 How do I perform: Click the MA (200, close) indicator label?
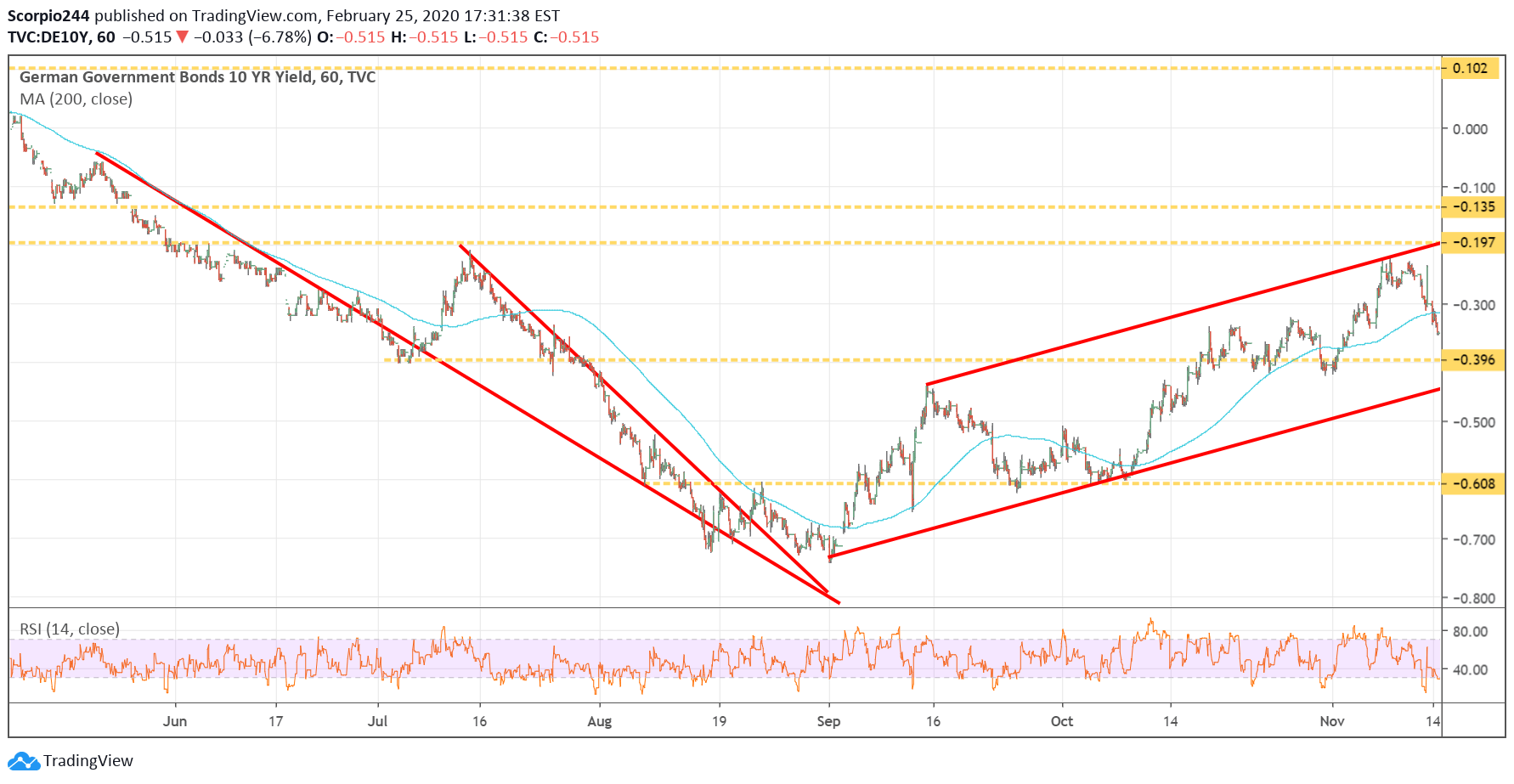tap(76, 99)
